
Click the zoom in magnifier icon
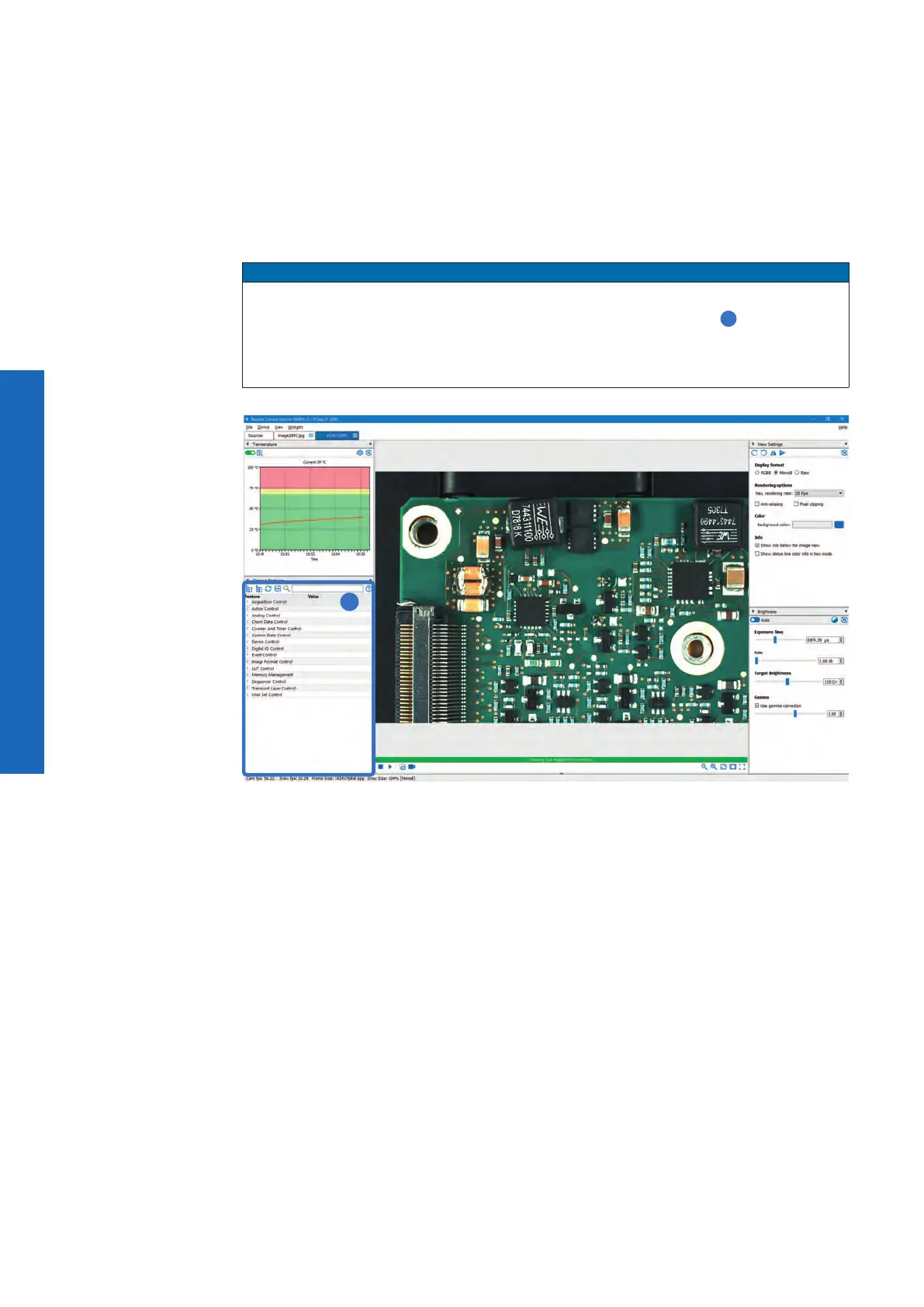click(714, 767)
